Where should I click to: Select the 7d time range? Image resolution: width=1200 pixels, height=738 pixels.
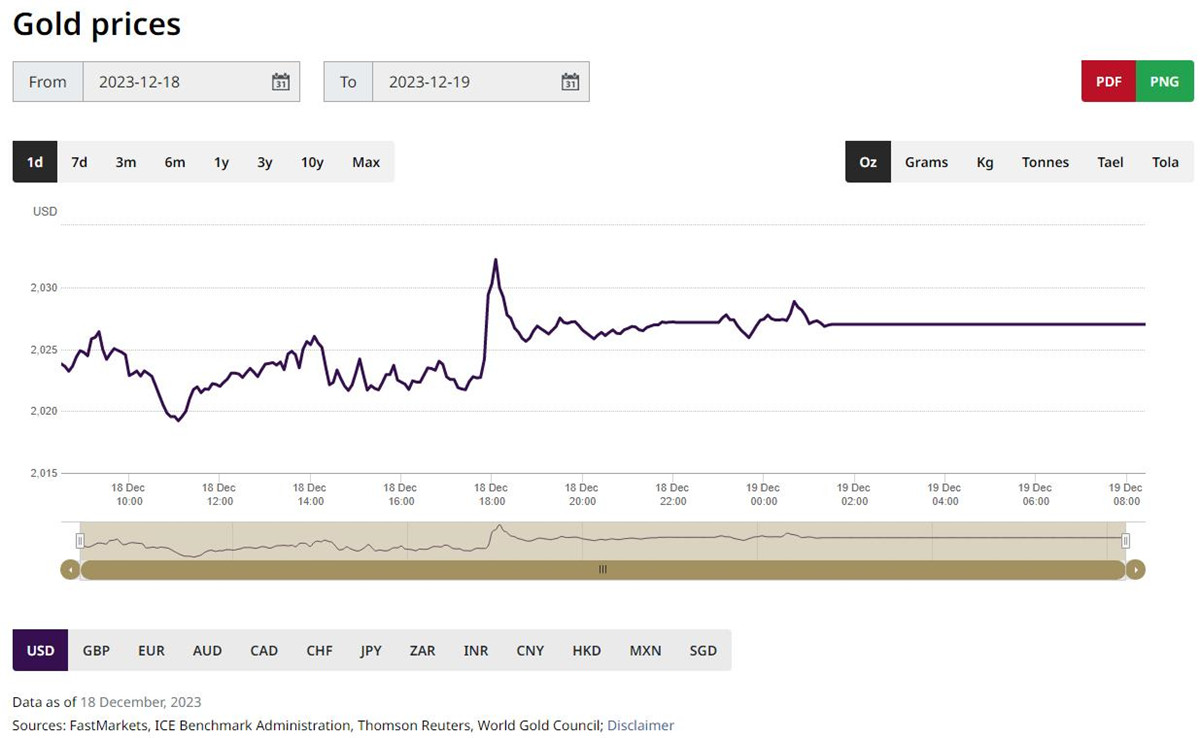coord(79,162)
